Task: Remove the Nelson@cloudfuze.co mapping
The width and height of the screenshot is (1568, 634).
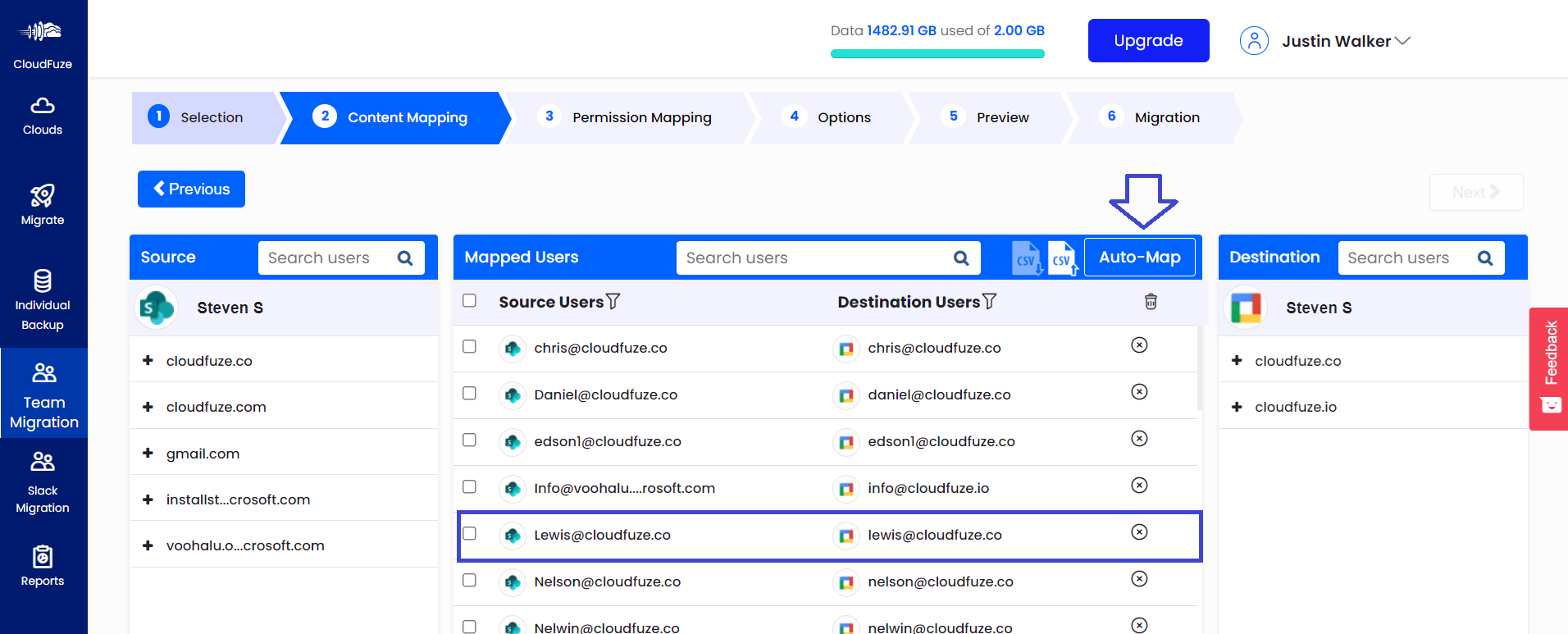Action: [x=1139, y=579]
